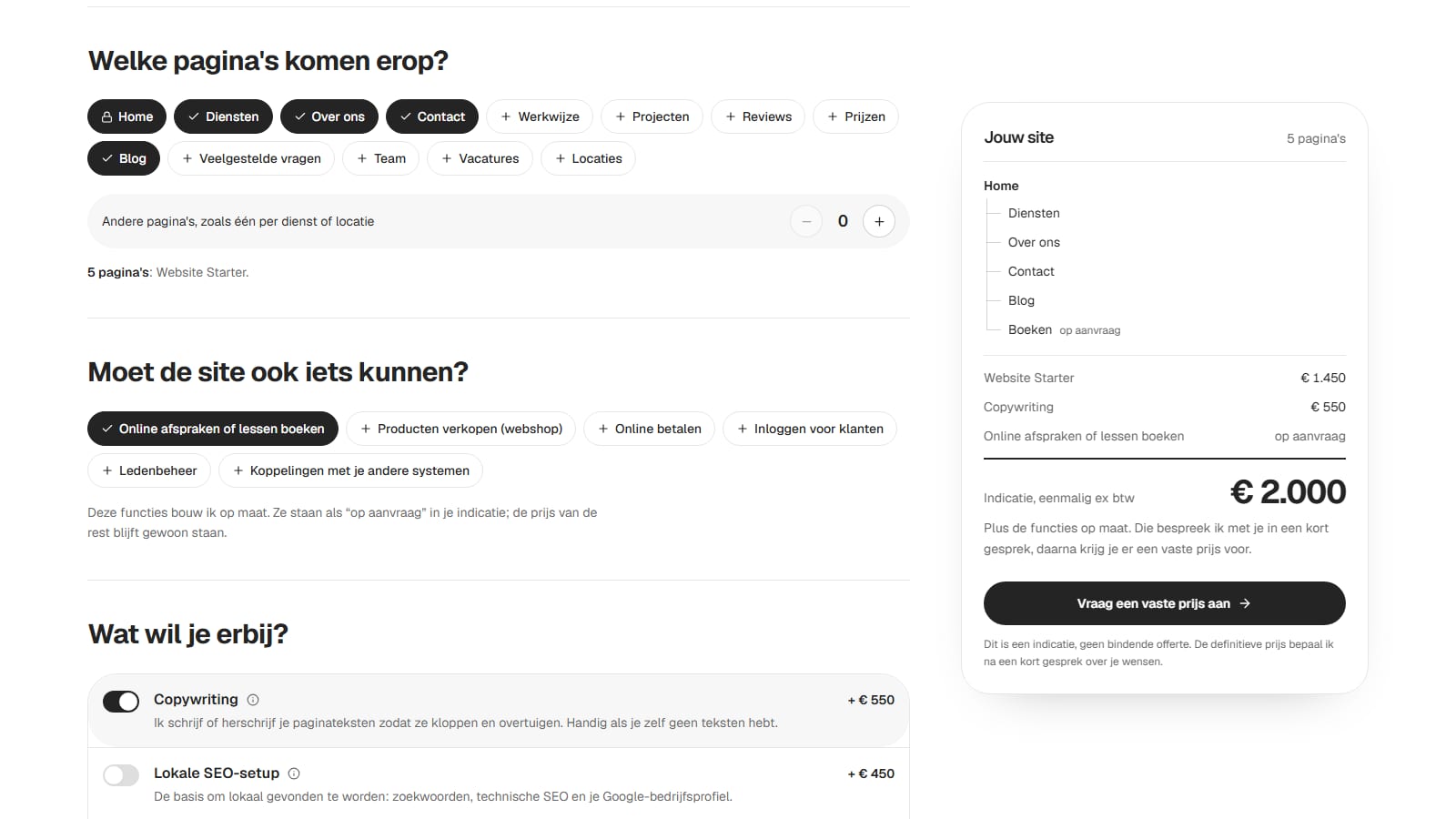Image resolution: width=1456 pixels, height=819 pixels.
Task: Click the Jouw site heading
Action: (1018, 137)
